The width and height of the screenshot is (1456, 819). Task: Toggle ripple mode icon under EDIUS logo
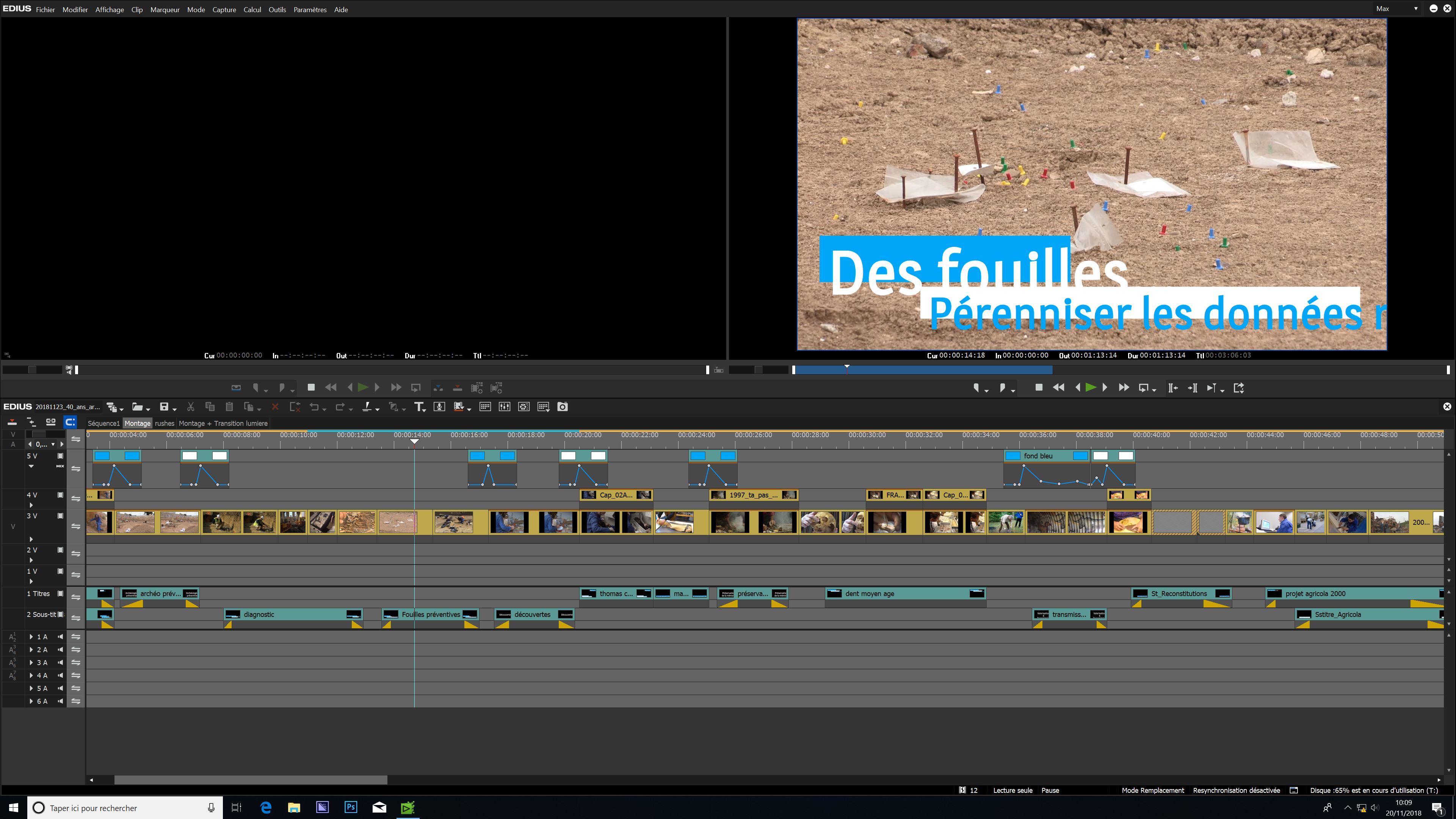(x=31, y=422)
